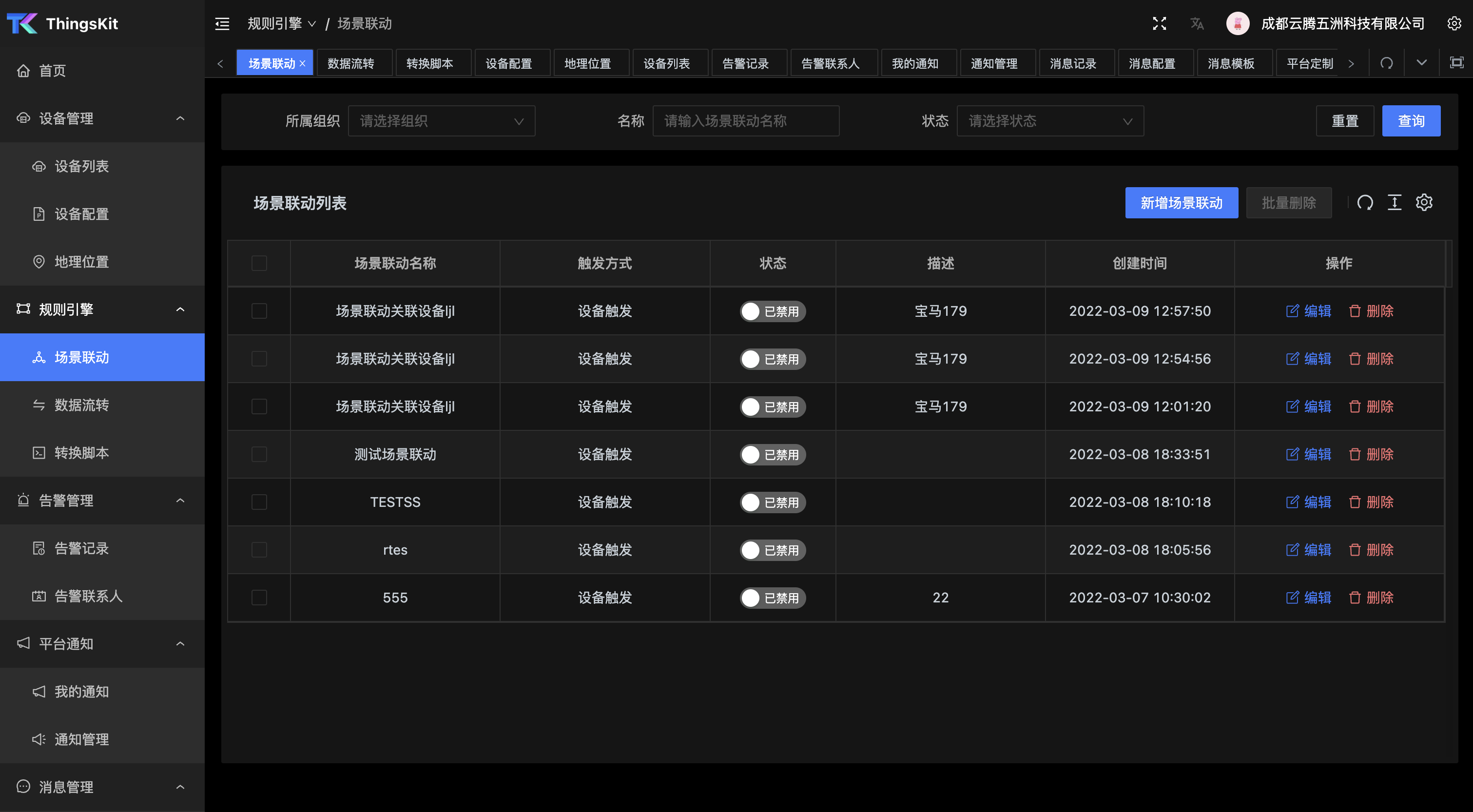Check the 555 row checkbox

(x=259, y=598)
